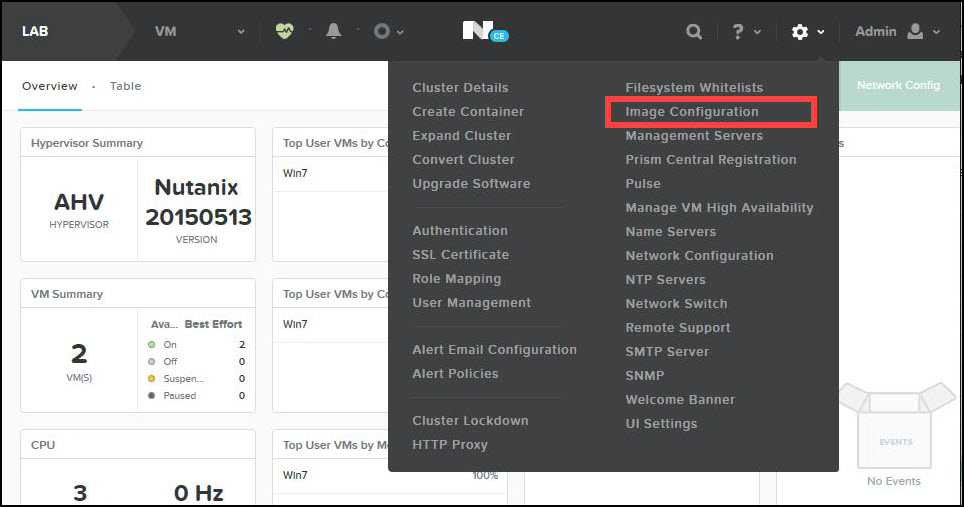Open the help question mark menu
The height and width of the screenshot is (507, 964).
click(x=739, y=32)
